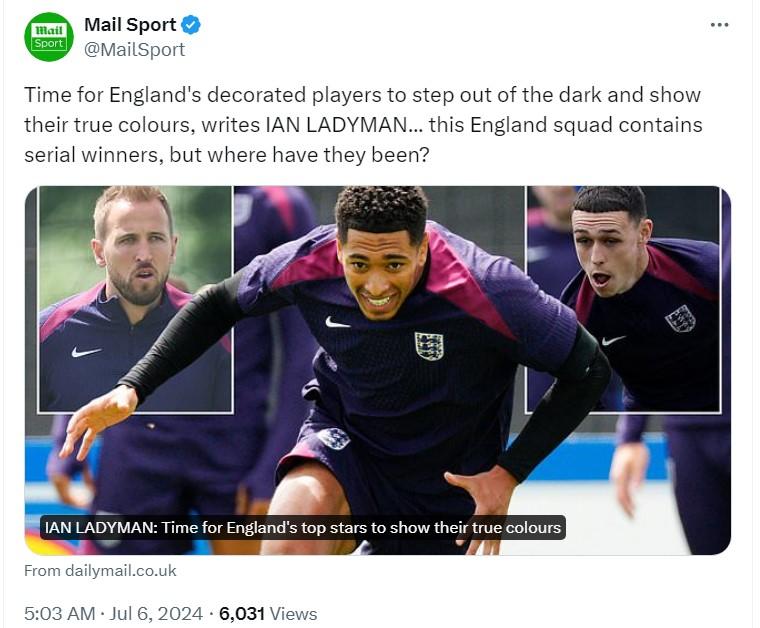Click the line 'serial winners, but where have they been?'
This screenshot has height=628, width=760.
point(227,155)
